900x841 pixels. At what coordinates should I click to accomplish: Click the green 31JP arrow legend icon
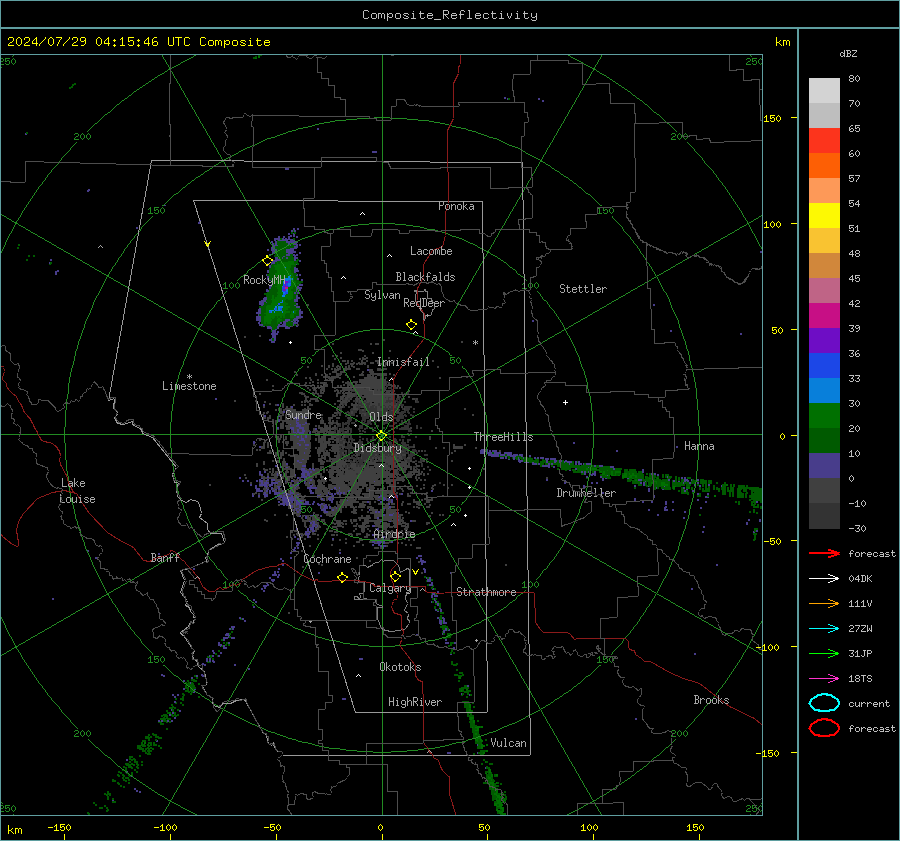point(824,653)
